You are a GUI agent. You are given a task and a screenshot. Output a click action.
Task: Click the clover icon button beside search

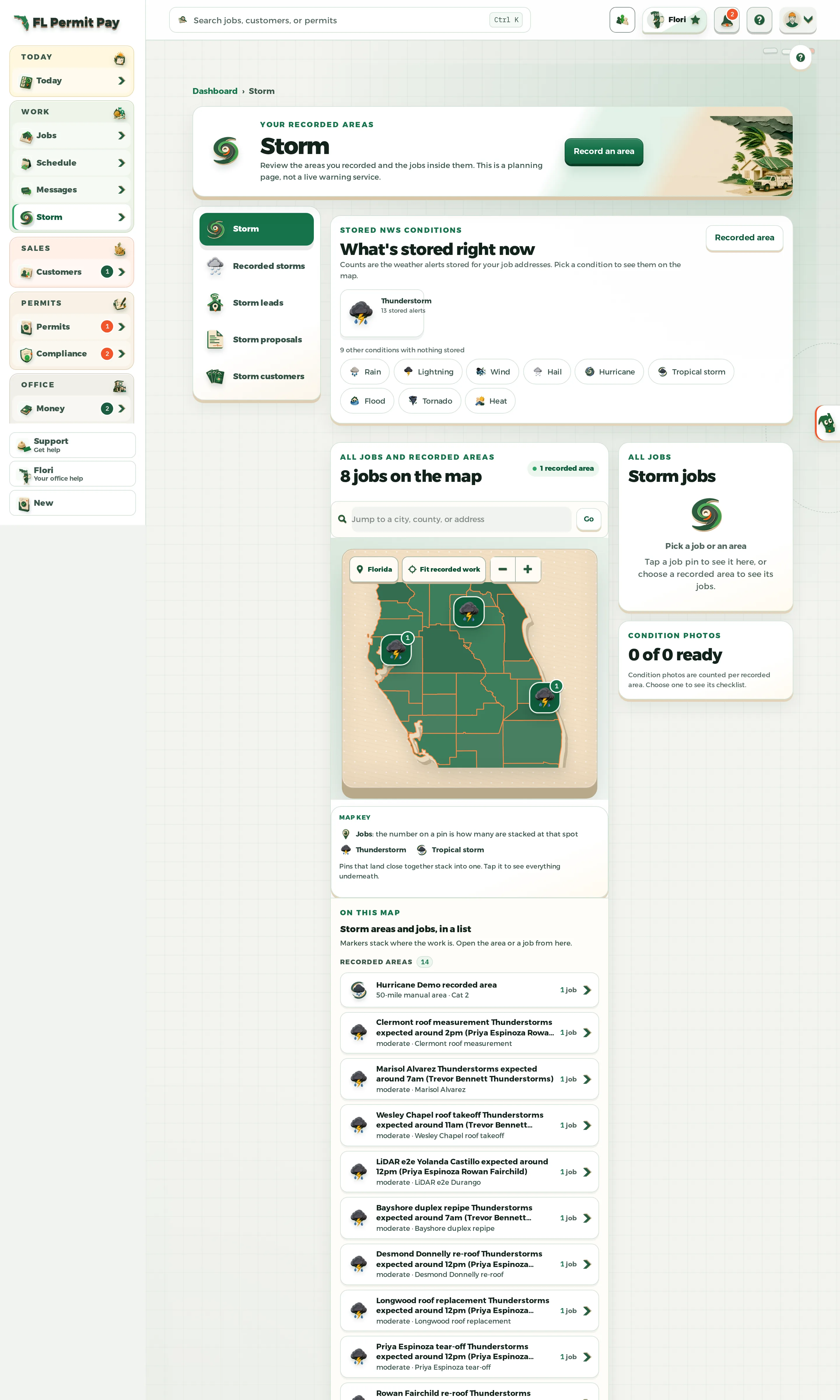pyautogui.click(x=622, y=20)
